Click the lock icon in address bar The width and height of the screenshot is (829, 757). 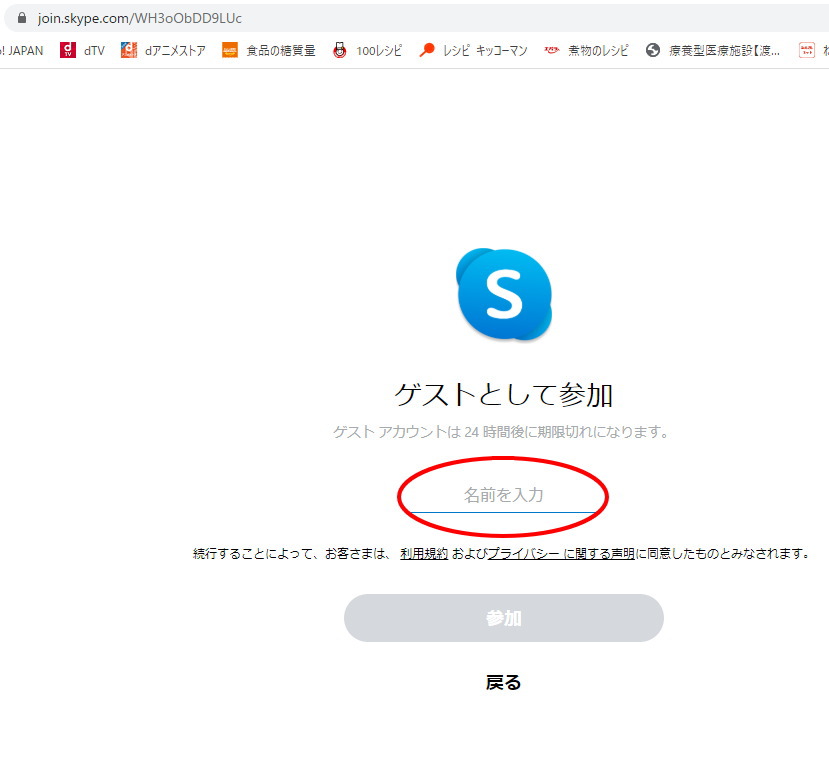[22, 18]
